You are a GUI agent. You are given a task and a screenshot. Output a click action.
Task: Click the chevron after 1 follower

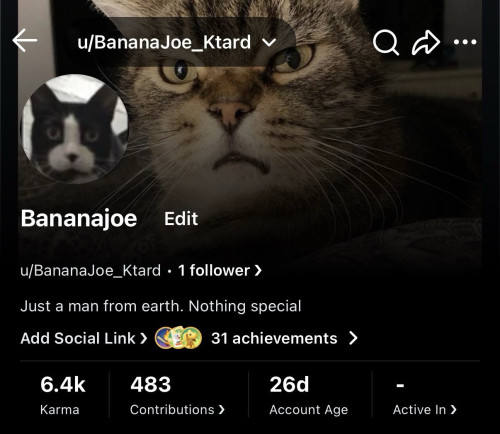[258, 270]
